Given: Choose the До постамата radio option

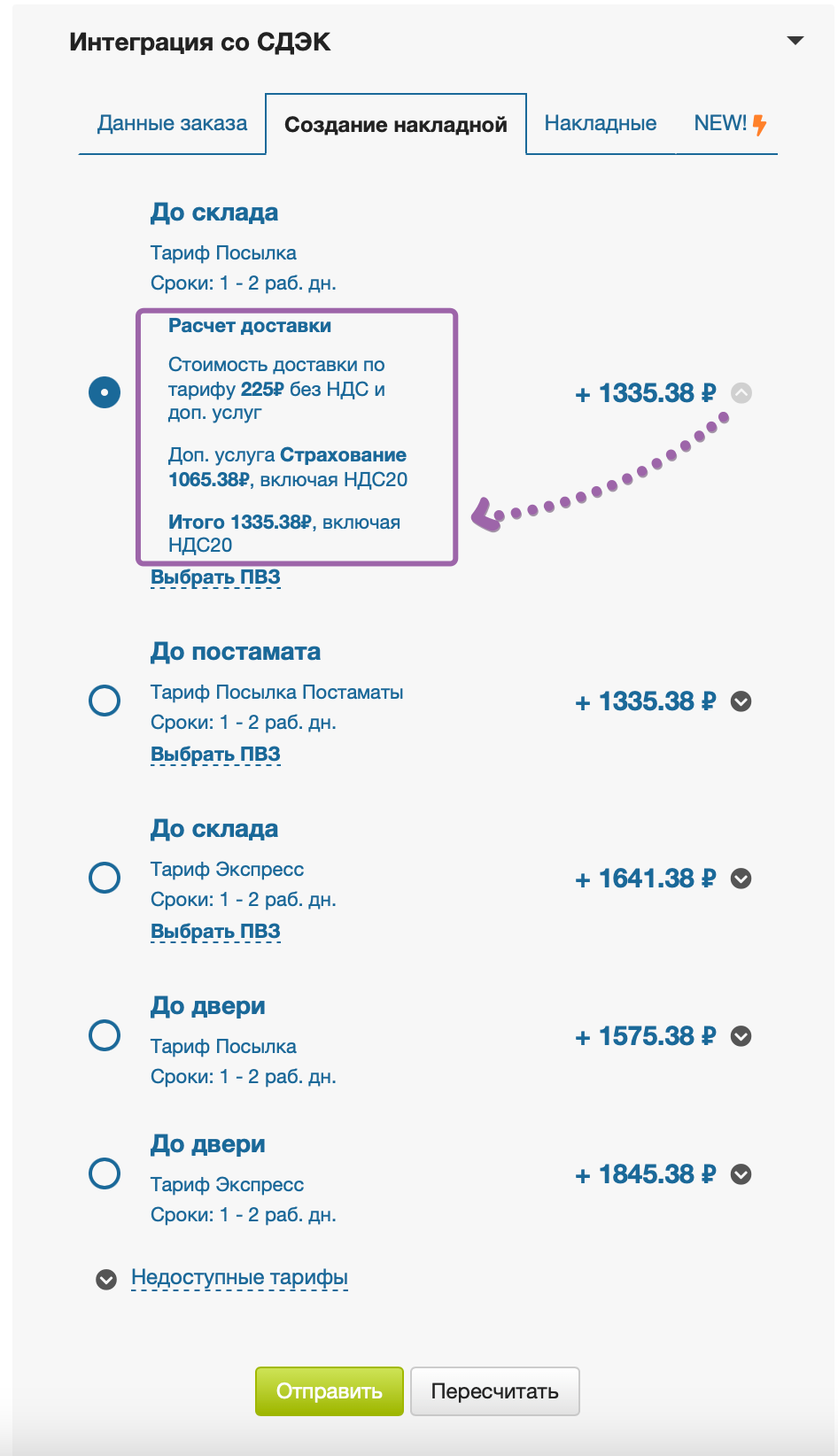Looking at the screenshot, I should tap(105, 701).
